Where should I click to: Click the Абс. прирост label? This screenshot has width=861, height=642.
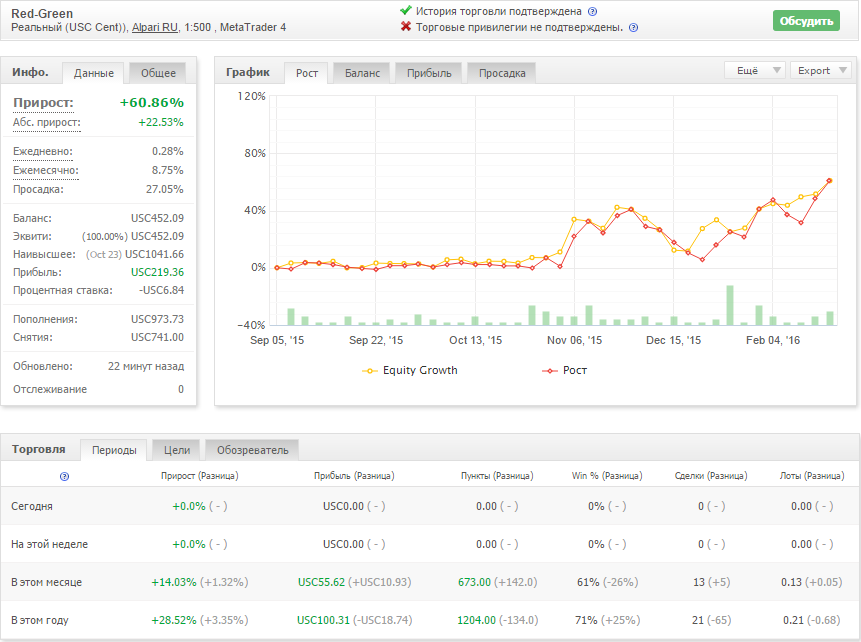[x=47, y=122]
